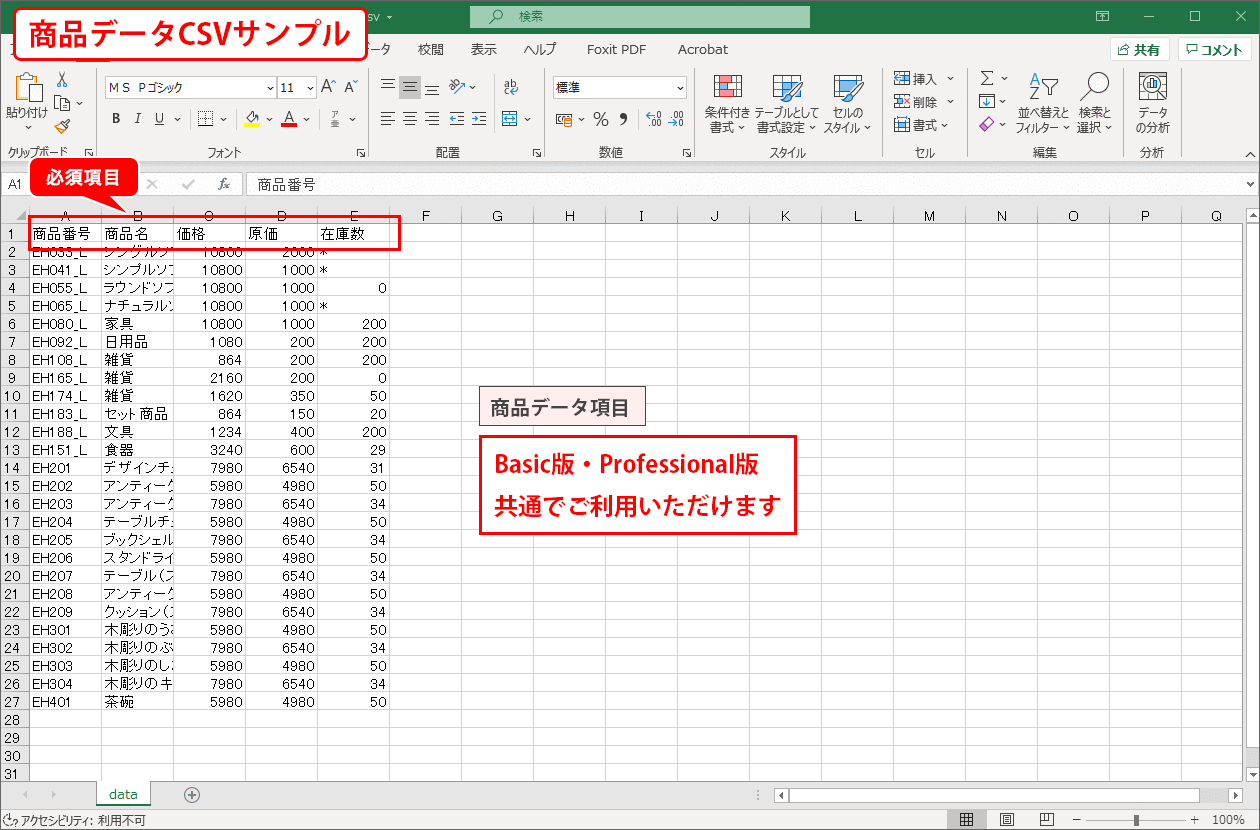1260x830 pixels.
Task: Click the 共有 (Share) button
Action: click(x=1139, y=50)
